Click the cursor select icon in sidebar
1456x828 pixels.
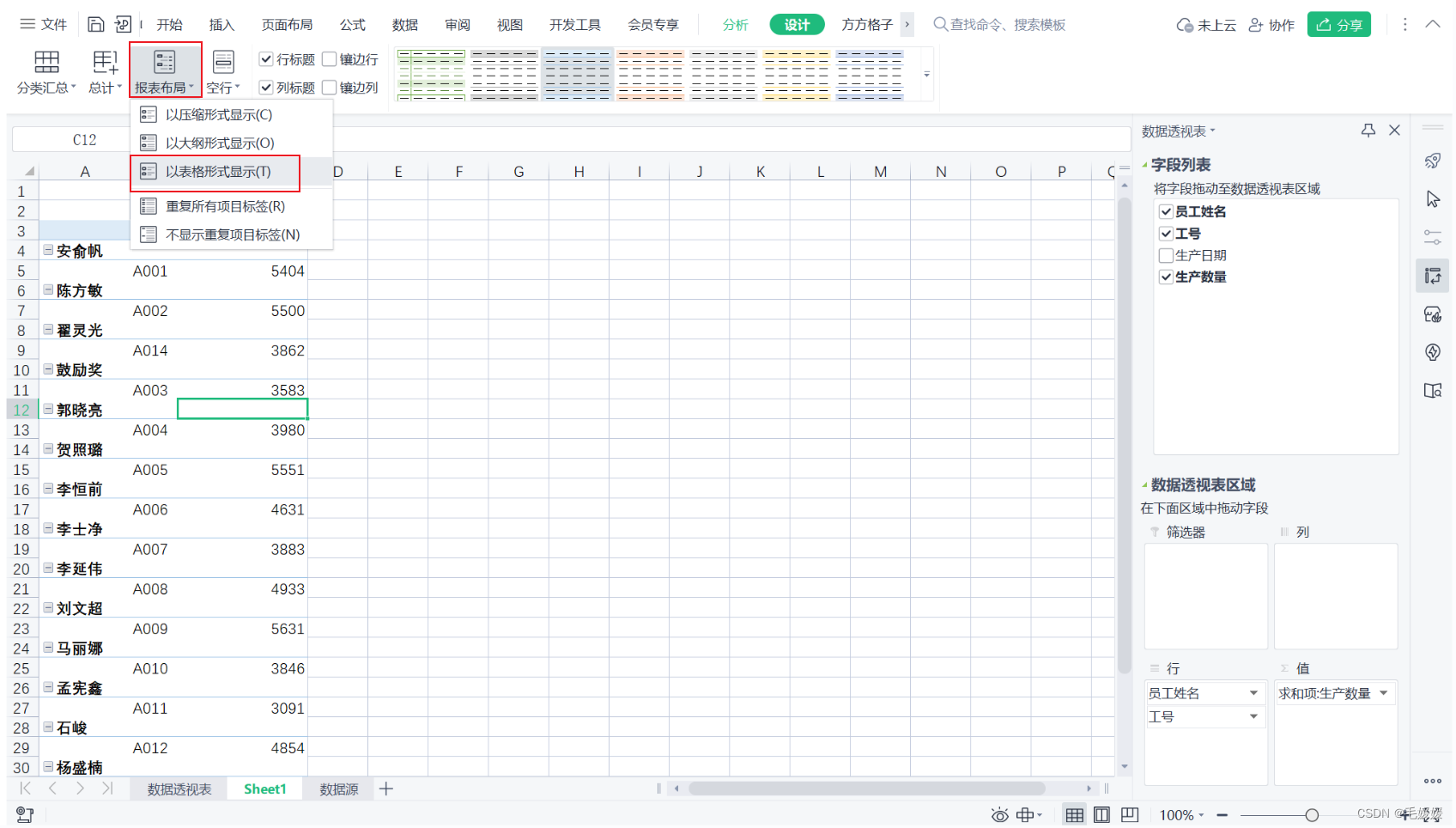(x=1432, y=199)
